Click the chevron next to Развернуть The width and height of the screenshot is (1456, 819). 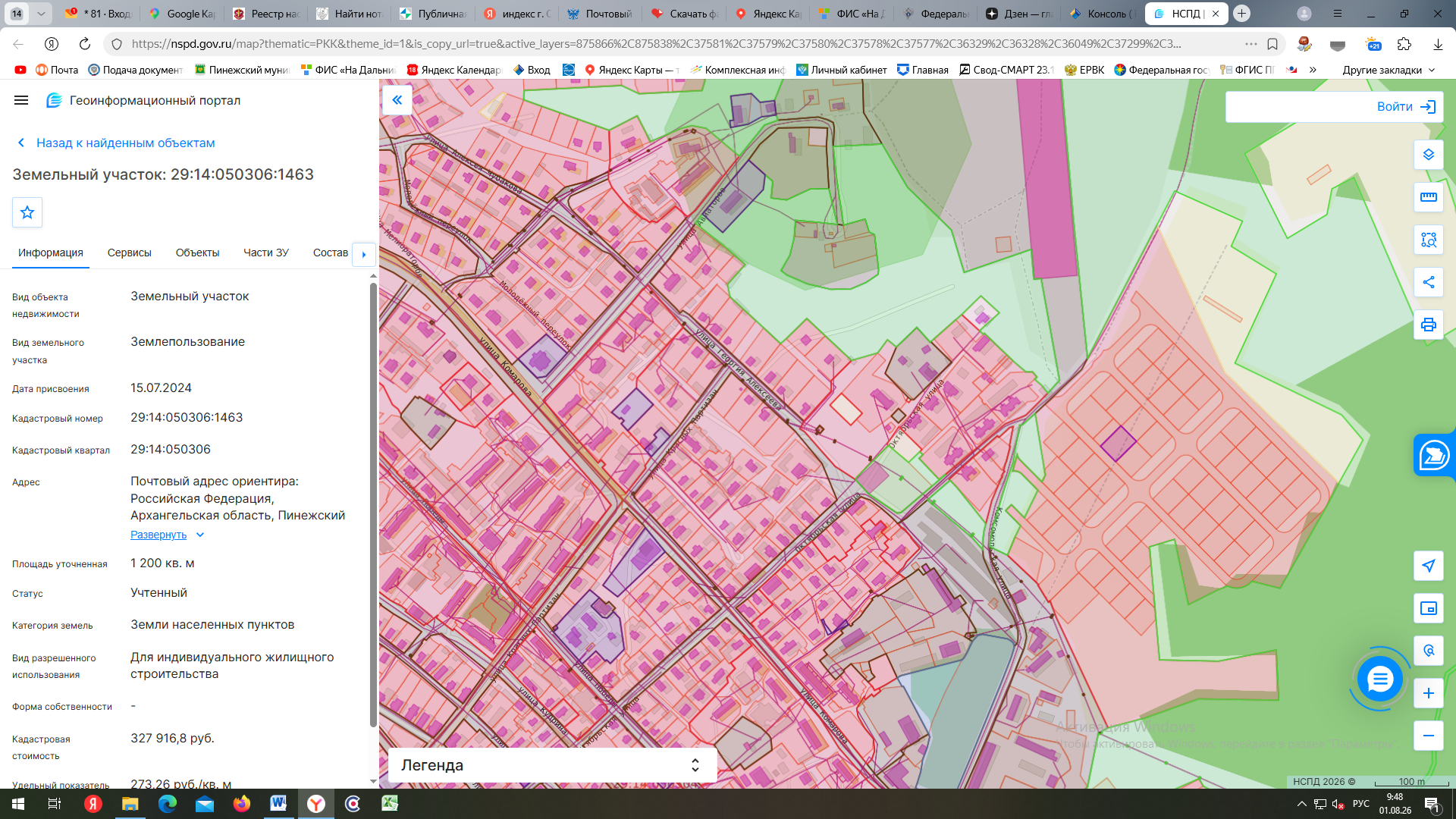pos(200,535)
